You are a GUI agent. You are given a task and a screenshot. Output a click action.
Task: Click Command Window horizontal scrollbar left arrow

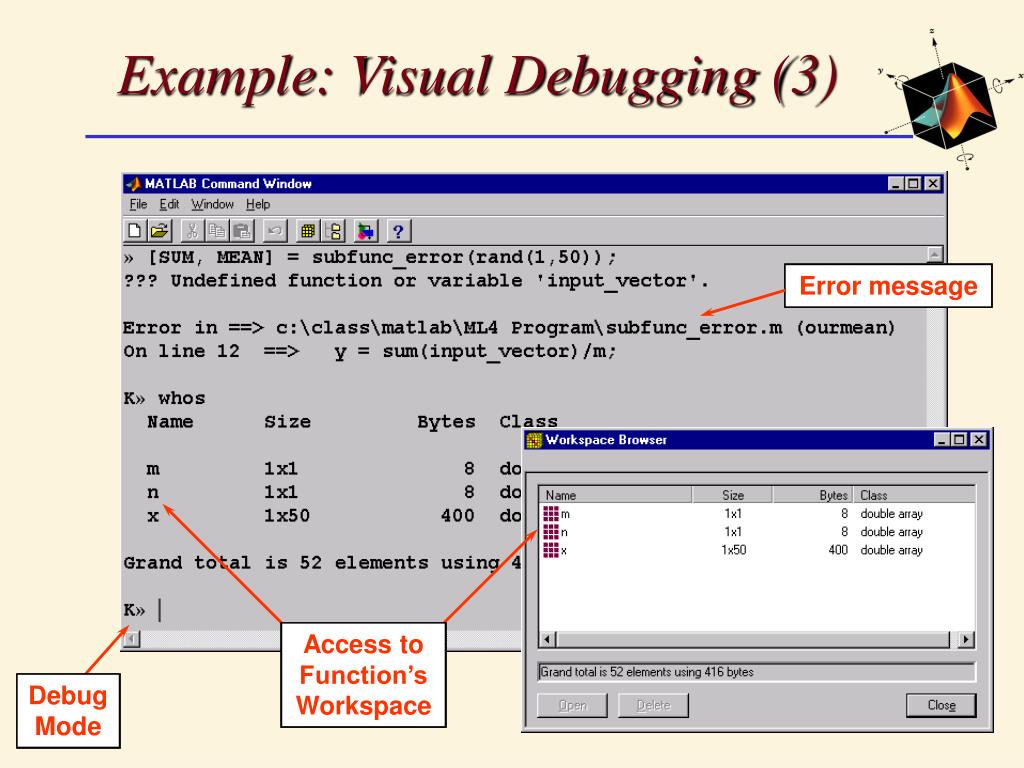click(131, 638)
